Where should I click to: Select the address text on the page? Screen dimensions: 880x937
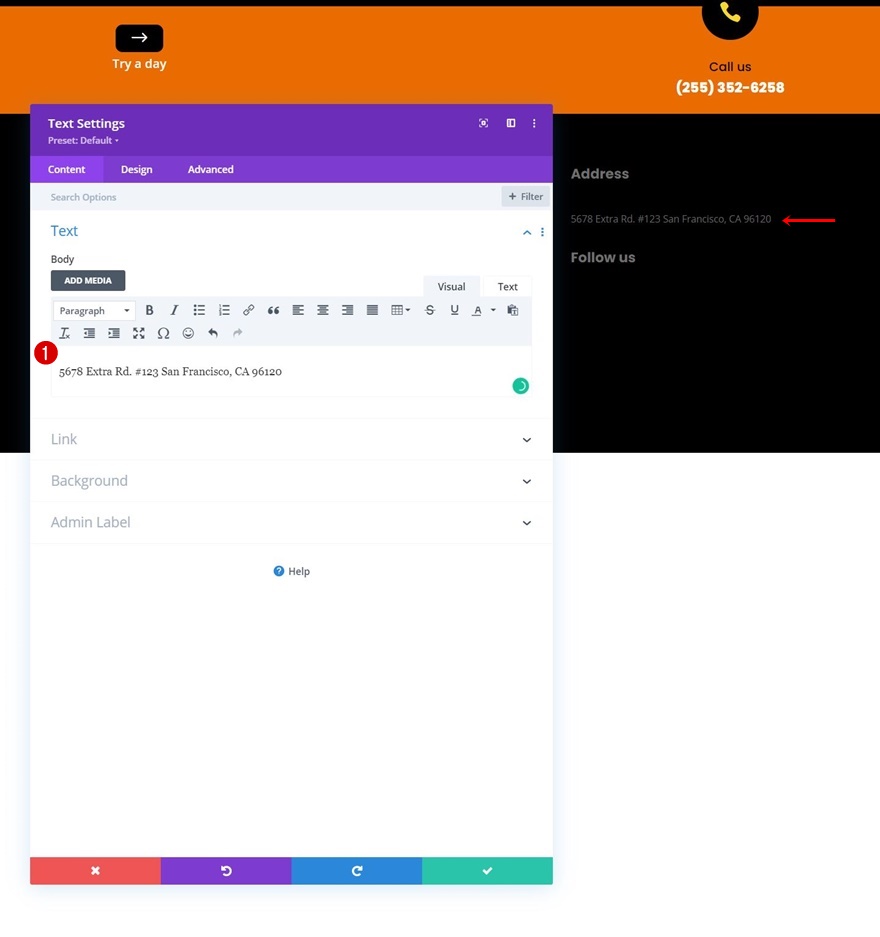coord(670,219)
